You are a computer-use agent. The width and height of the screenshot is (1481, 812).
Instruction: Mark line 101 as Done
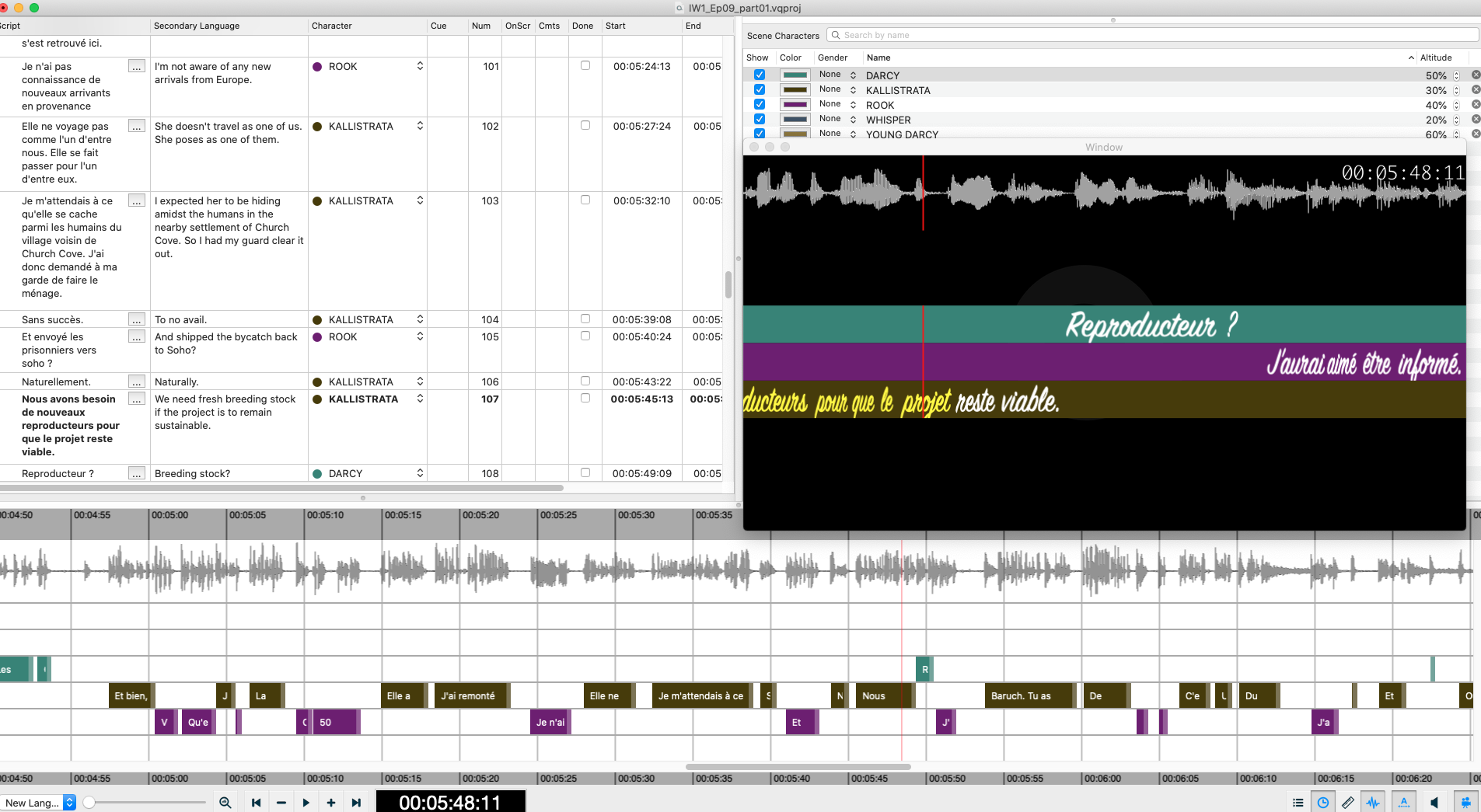click(585, 66)
